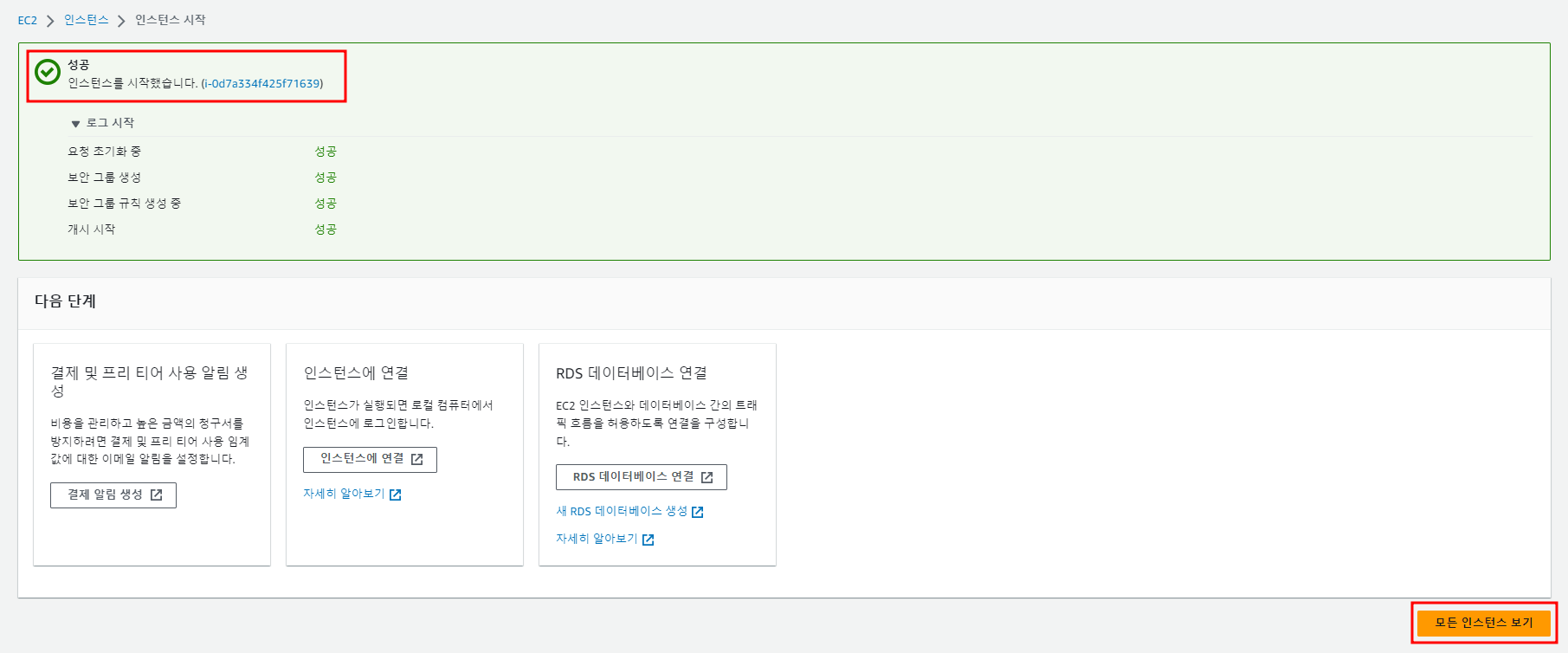
Task: Click 성공 status for 요청 초기화 중
Action: coord(326,152)
